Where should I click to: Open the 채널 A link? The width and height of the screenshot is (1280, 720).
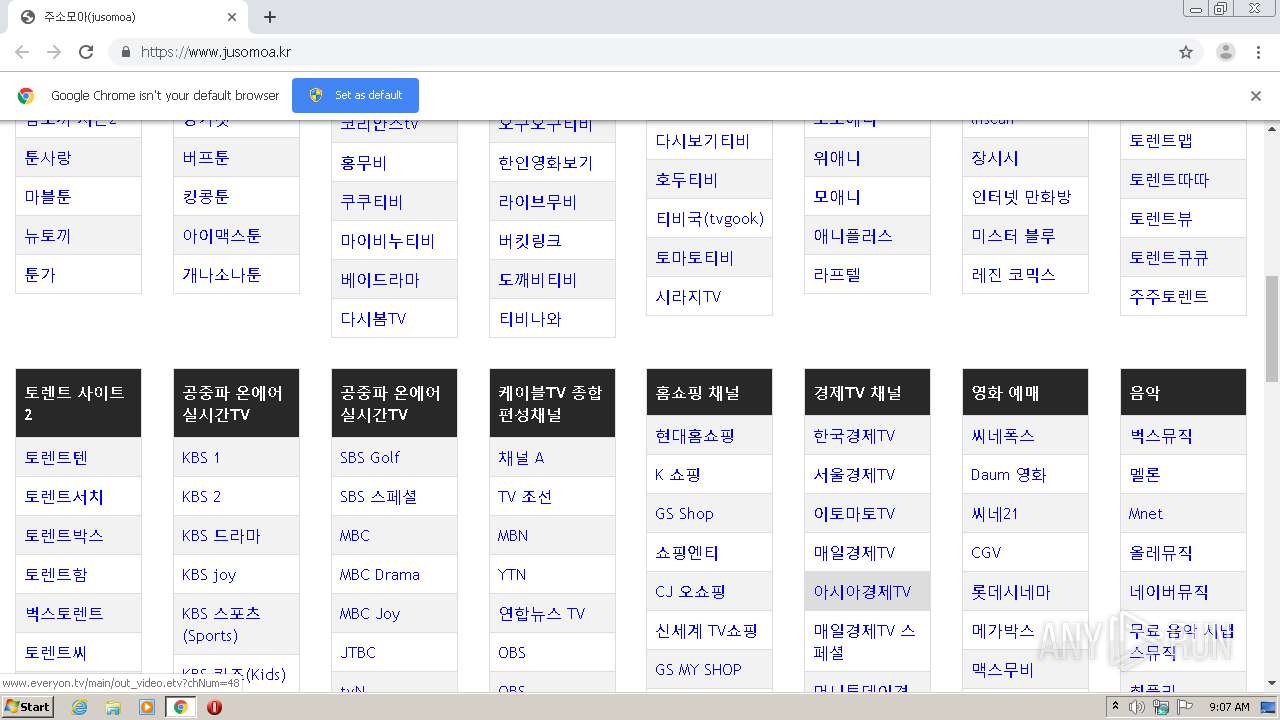[521, 457]
